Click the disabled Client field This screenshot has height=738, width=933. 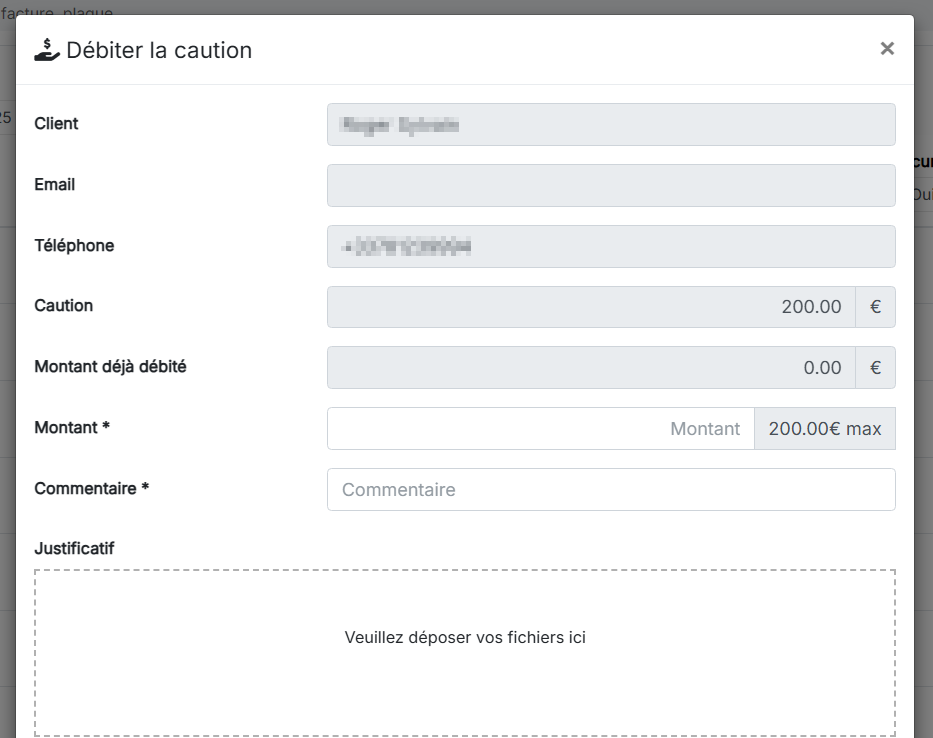[x=611, y=125]
